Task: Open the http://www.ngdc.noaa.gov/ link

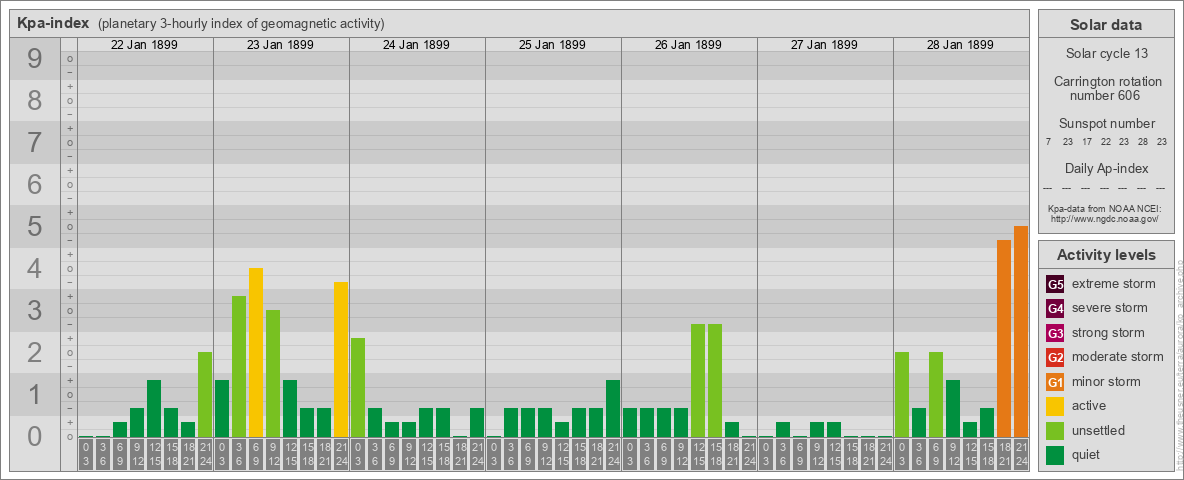Action: (1106, 218)
